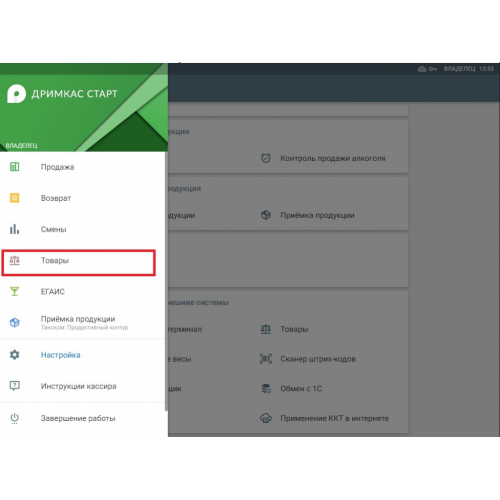Click the Завершение работы power icon
This screenshot has height=500, width=500.
tap(14, 418)
